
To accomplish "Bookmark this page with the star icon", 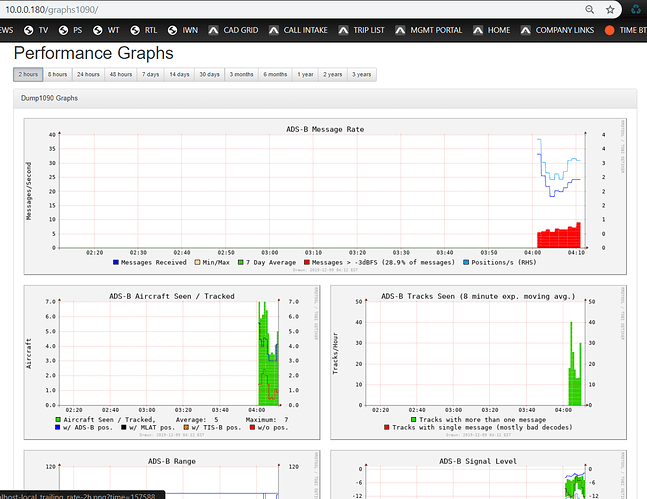I will 610,9.
